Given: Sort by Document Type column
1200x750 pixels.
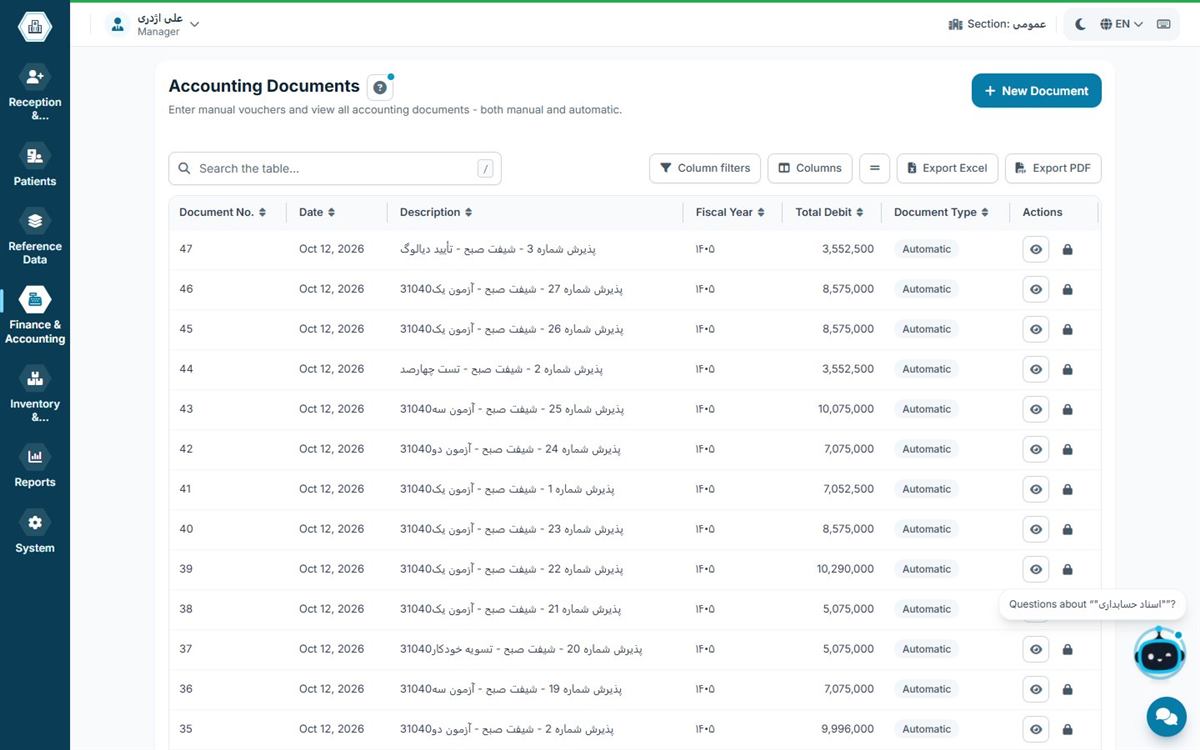Looking at the screenshot, I should pos(941,212).
